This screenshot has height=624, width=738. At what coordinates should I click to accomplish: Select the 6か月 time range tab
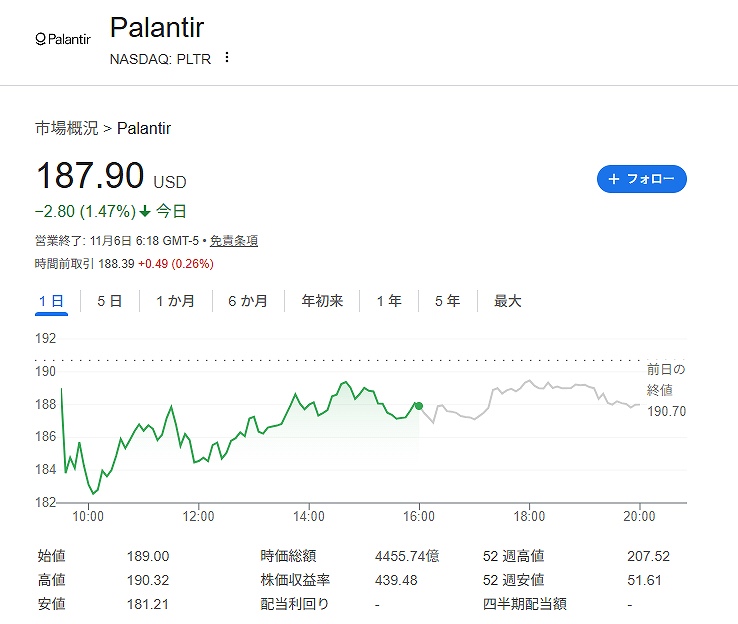(247, 301)
